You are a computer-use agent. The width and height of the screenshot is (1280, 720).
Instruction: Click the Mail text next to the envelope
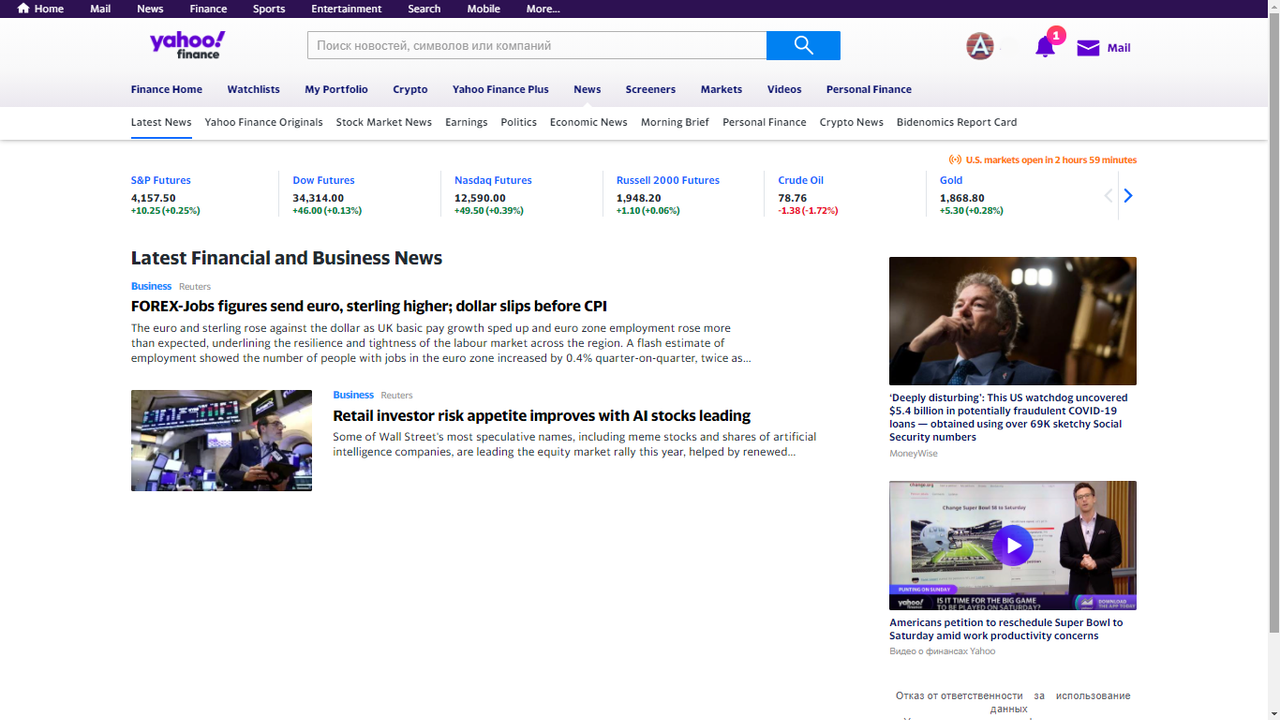coord(1119,48)
